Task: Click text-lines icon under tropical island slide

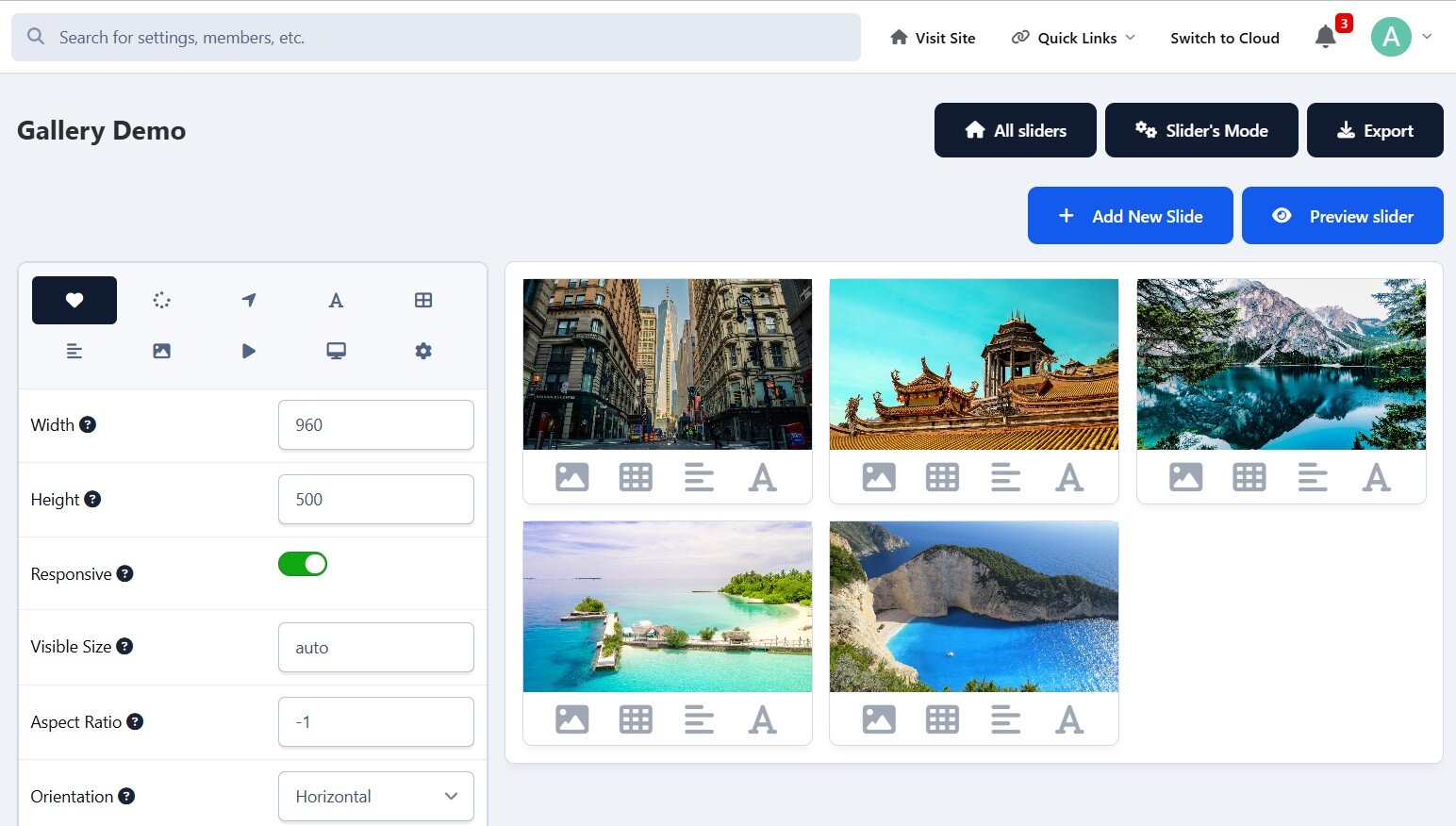Action: click(699, 719)
